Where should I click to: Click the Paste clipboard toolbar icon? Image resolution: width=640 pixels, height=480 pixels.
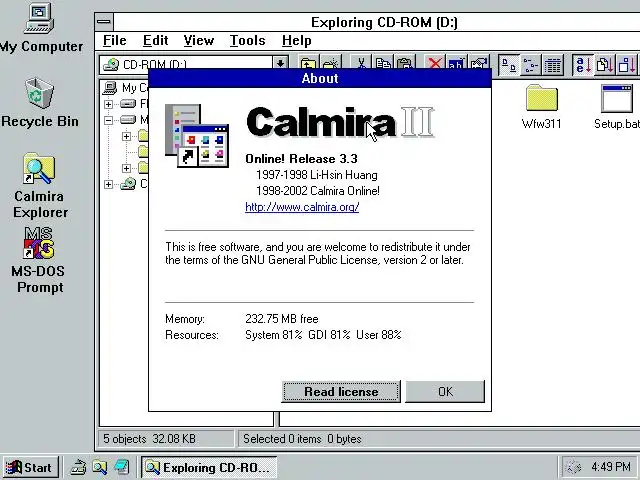405,64
